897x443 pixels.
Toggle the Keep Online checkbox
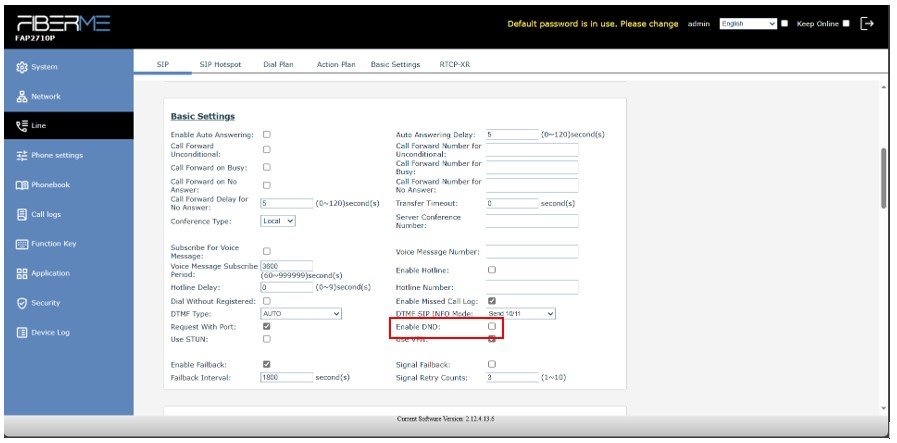pyautogui.click(x=846, y=23)
